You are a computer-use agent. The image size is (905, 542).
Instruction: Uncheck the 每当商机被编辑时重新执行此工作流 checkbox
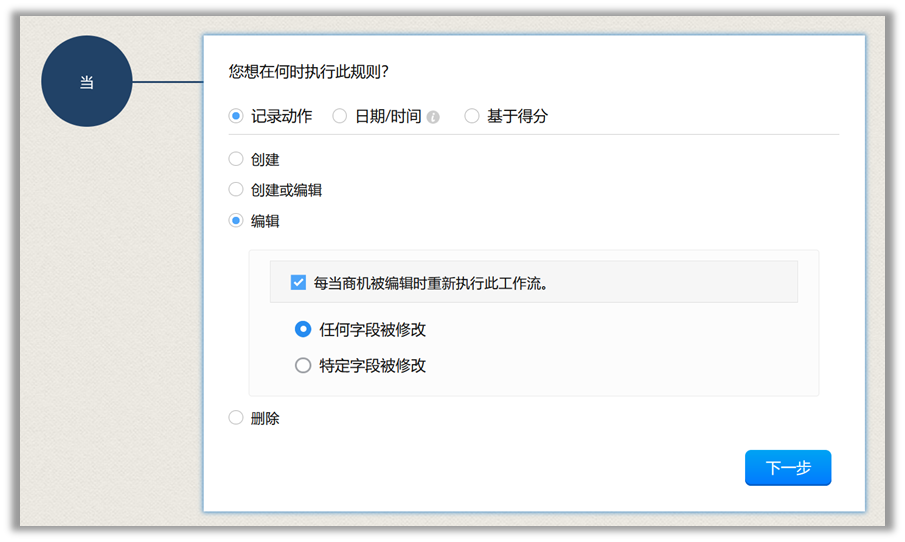point(298,283)
